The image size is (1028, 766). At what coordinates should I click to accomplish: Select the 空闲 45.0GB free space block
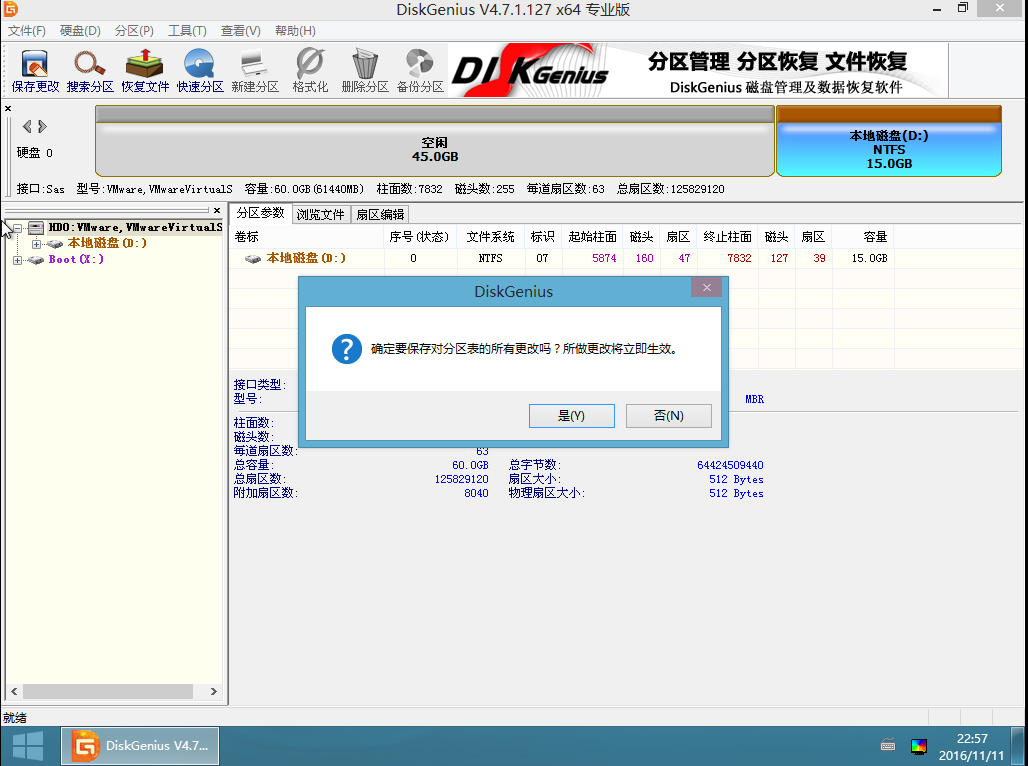pyautogui.click(x=435, y=142)
